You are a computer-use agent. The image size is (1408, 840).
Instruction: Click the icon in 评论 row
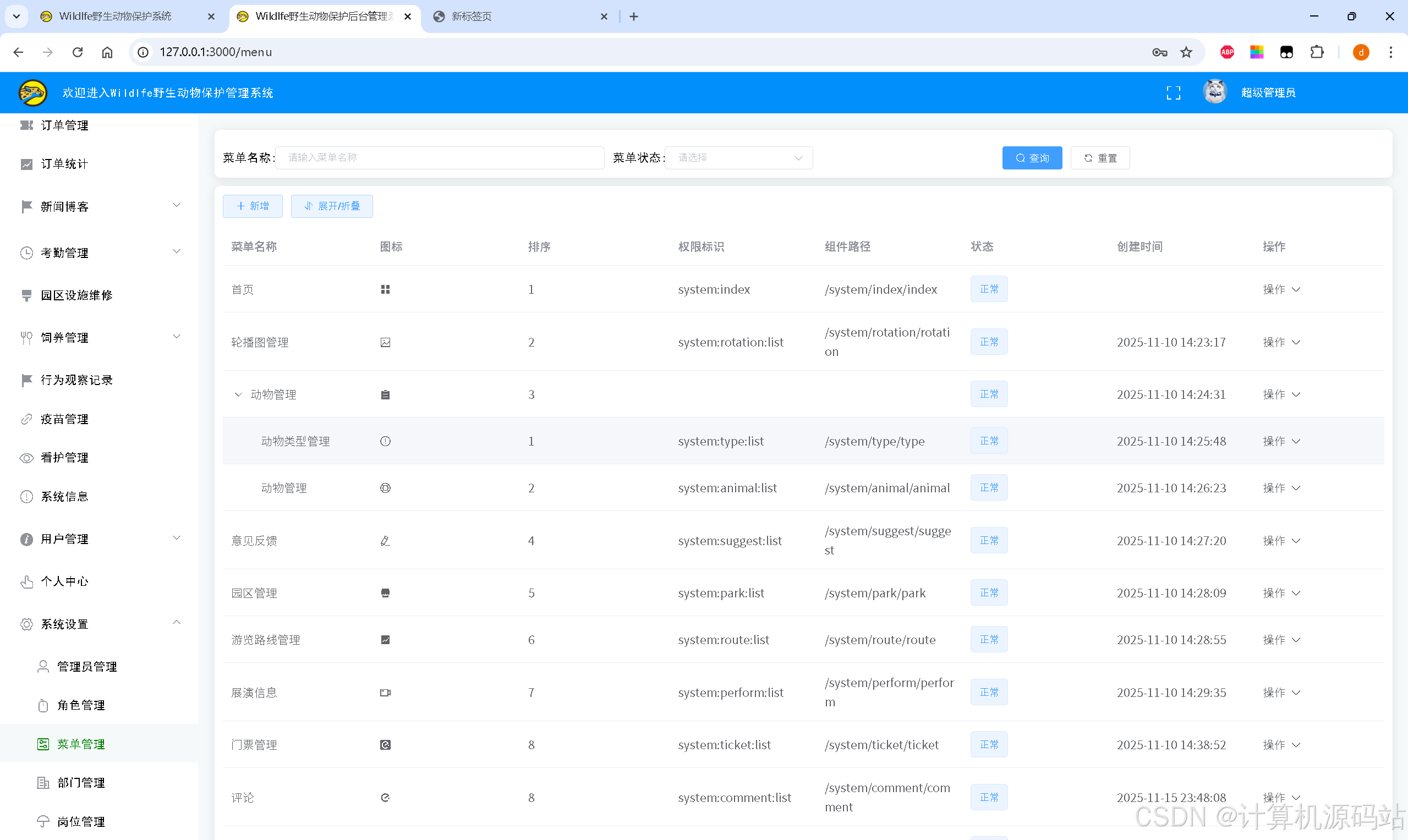point(385,798)
